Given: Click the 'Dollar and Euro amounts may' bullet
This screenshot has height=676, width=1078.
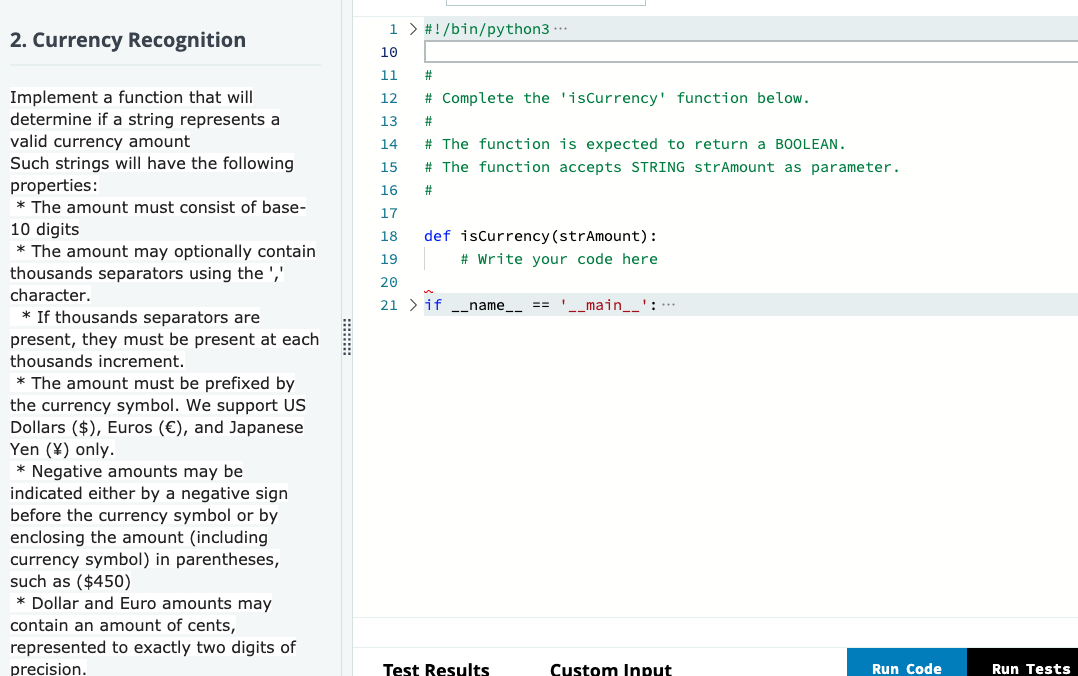Looking at the screenshot, I should (x=153, y=635).
